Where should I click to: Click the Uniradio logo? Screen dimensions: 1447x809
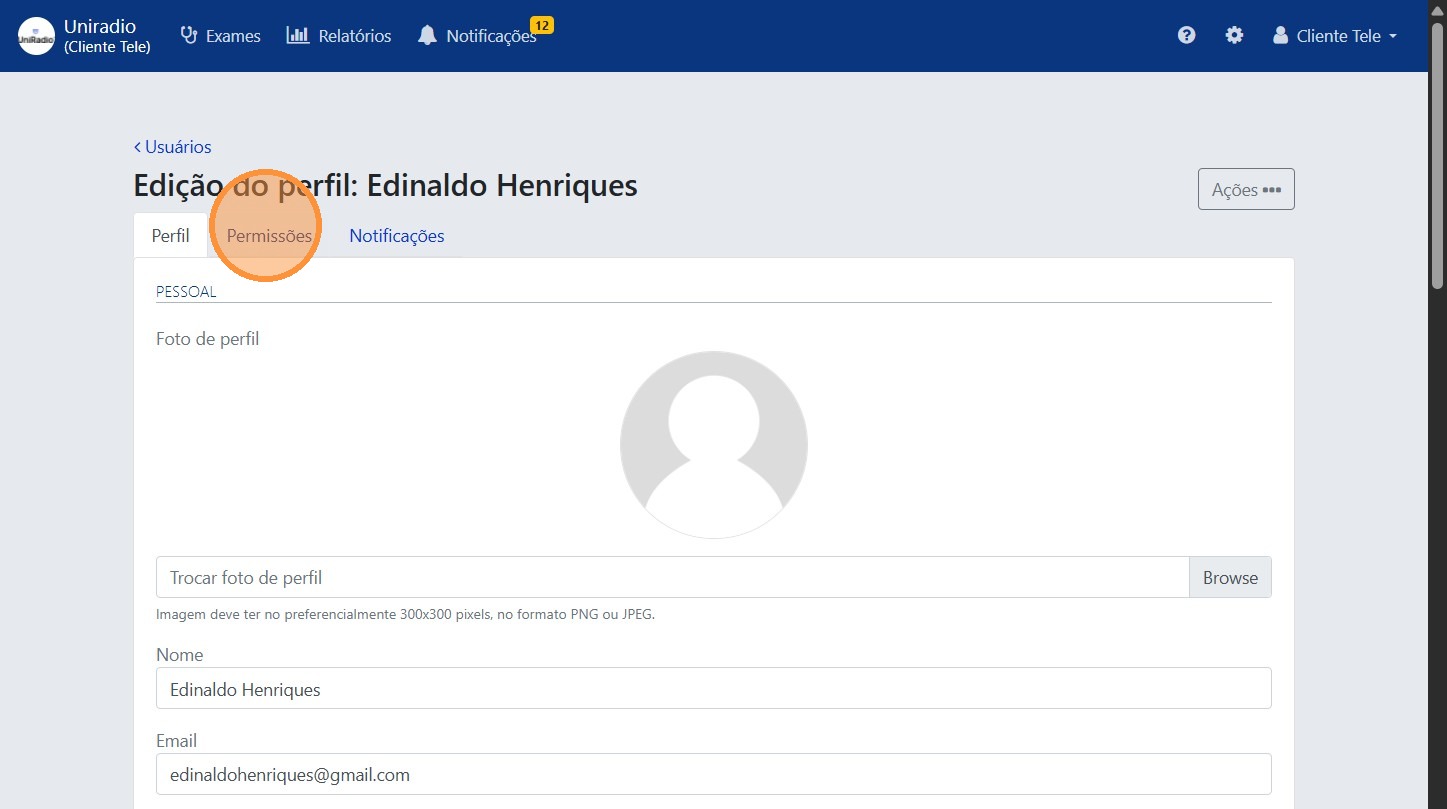pos(35,35)
